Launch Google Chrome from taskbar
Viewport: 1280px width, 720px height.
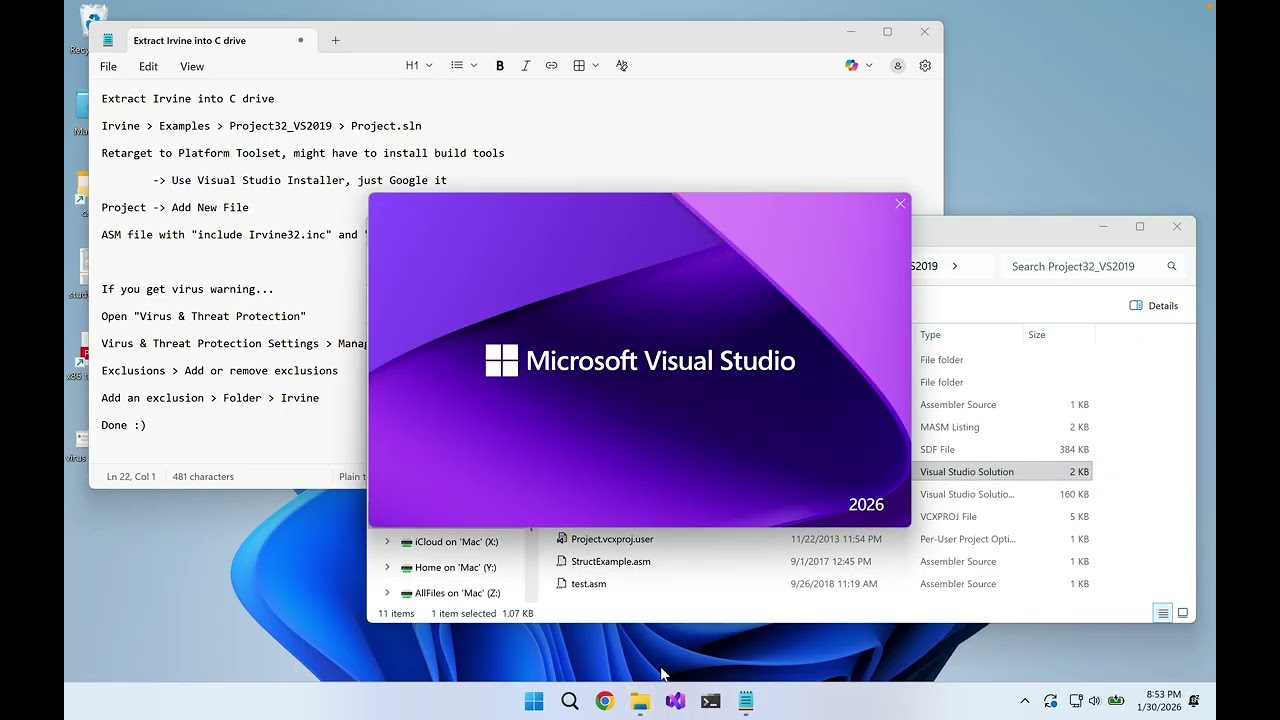coord(605,701)
